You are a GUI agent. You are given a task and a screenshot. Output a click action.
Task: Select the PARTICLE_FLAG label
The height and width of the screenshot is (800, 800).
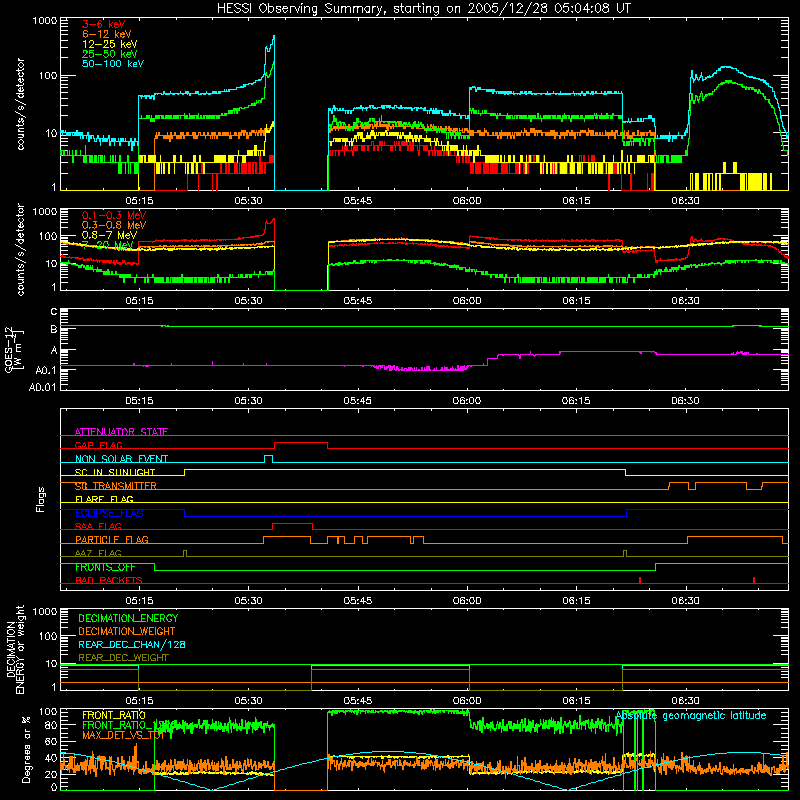[x=112, y=539]
